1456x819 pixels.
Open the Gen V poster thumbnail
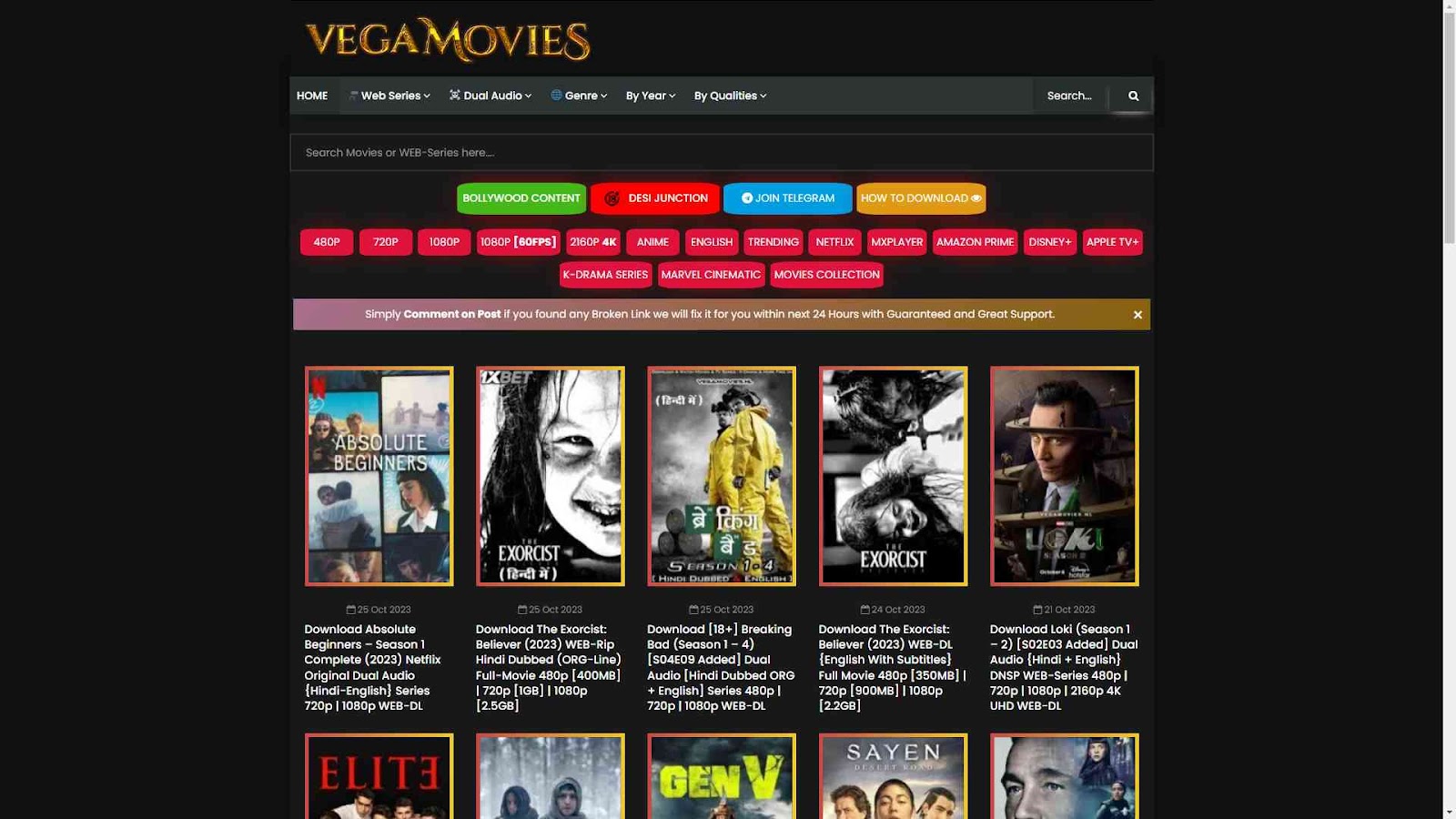click(721, 776)
